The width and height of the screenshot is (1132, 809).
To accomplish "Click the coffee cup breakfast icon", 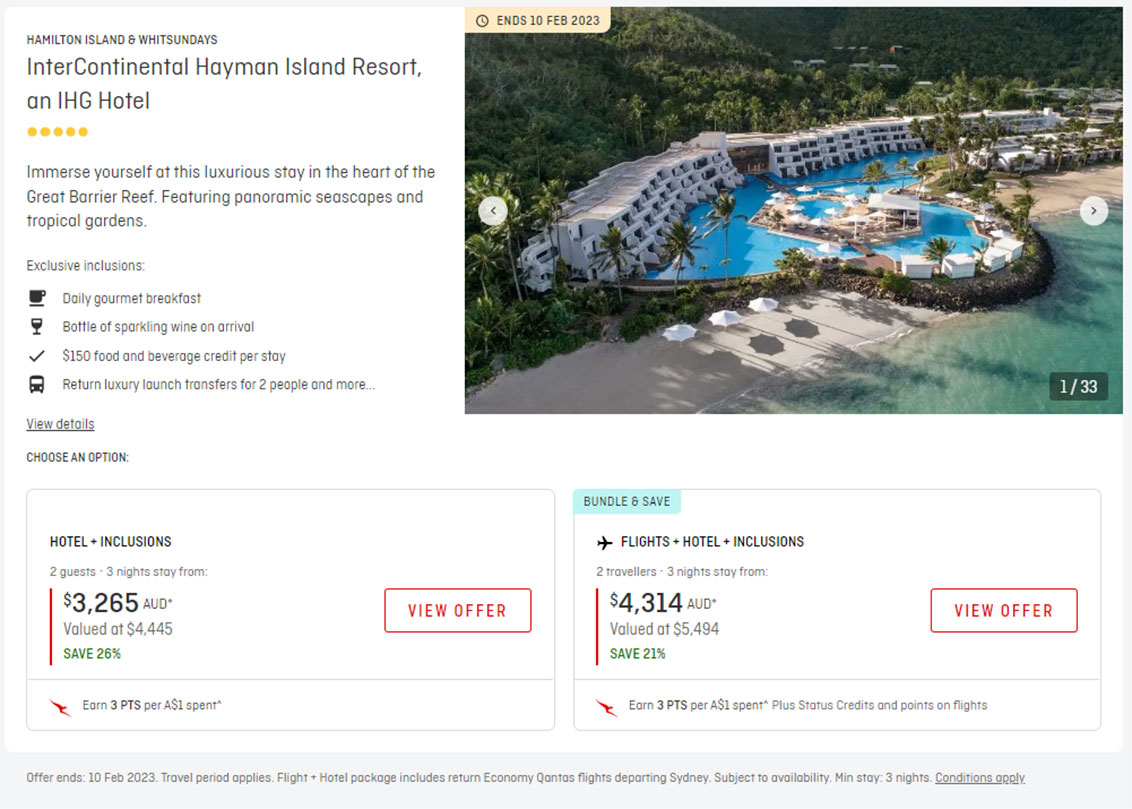I will click(37, 298).
